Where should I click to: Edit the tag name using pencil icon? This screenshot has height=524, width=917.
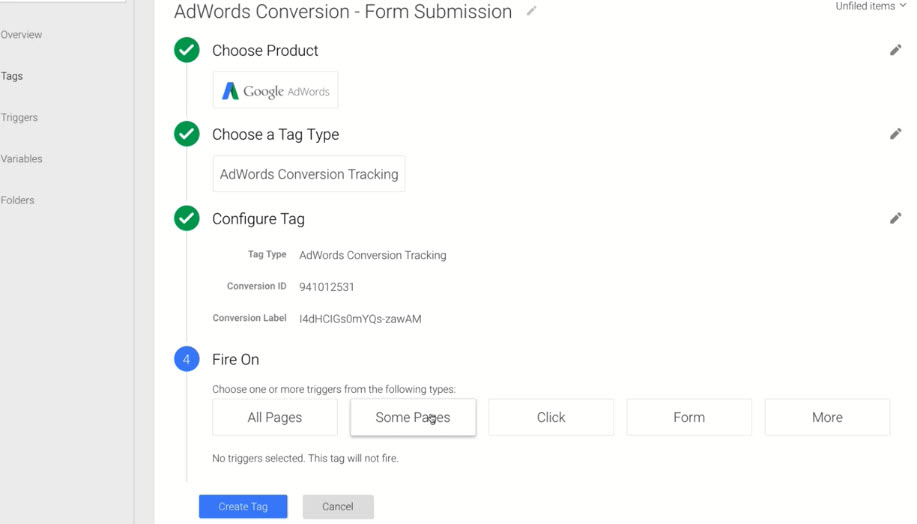pos(532,11)
